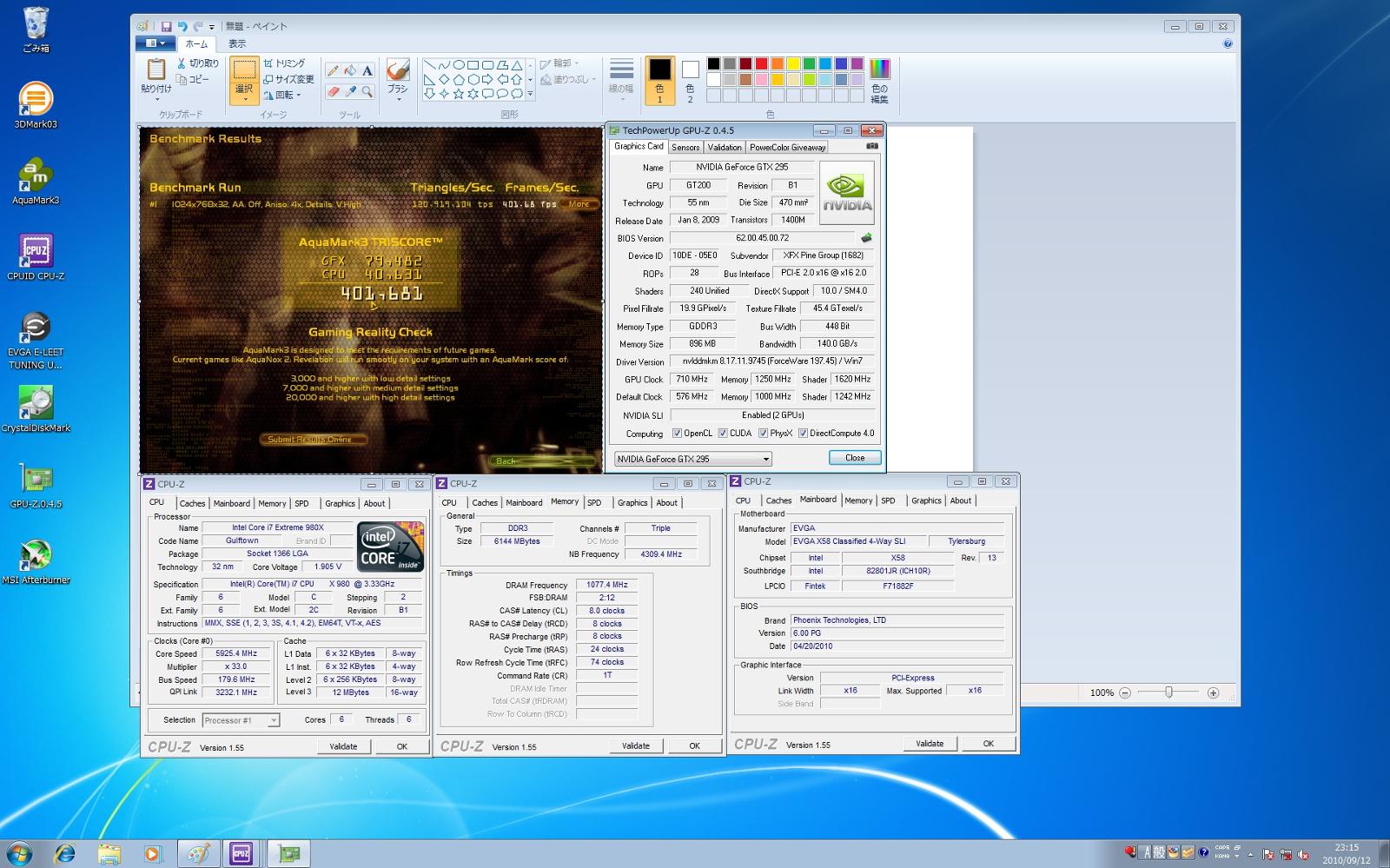The width and height of the screenshot is (1390, 868).
Task: Open Rotate (回転) dropdown
Action: tap(282, 95)
